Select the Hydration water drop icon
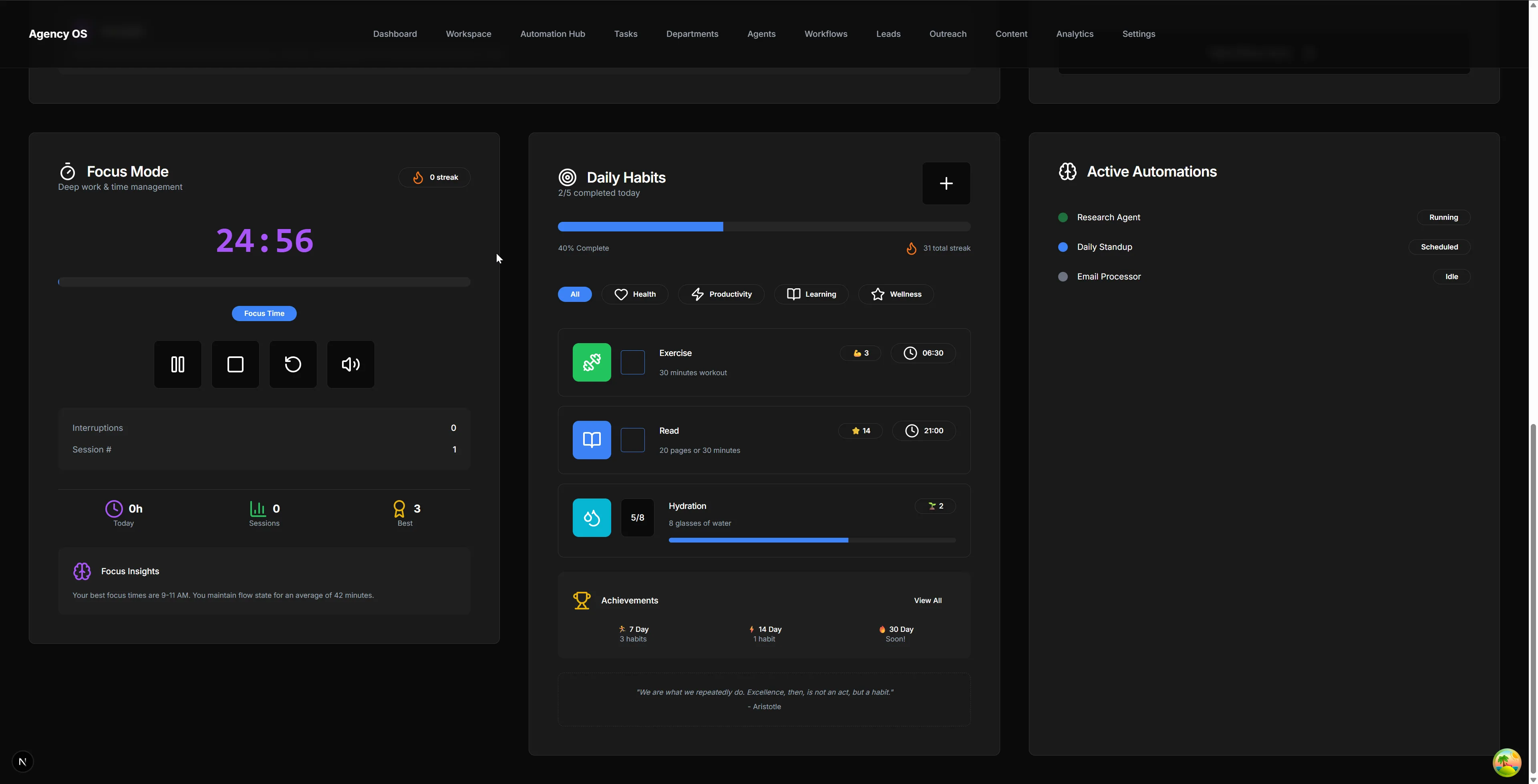 click(591, 517)
